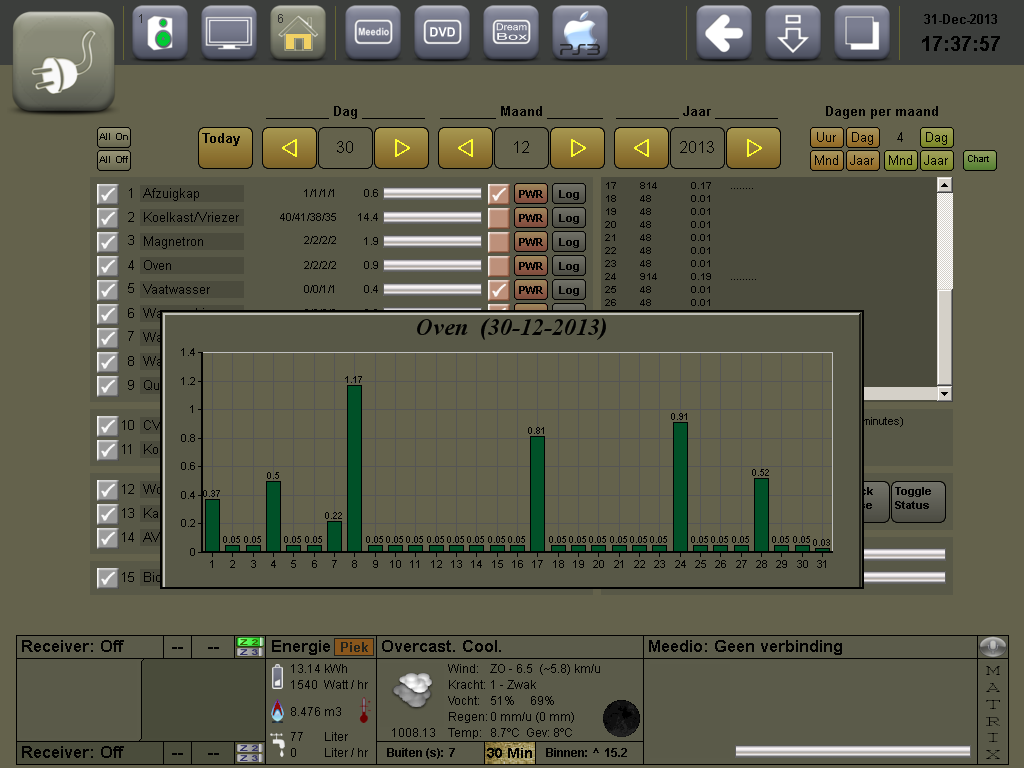The image size is (1024, 768).
Task: Open Log for Vaatwasser
Action: click(569, 290)
